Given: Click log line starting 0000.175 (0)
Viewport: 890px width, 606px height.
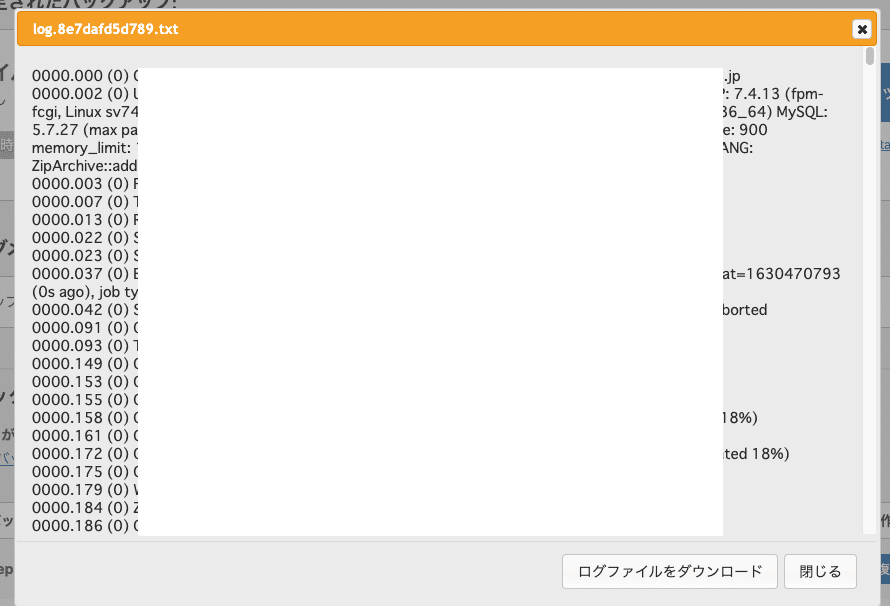Looking at the screenshot, I should coord(85,472).
